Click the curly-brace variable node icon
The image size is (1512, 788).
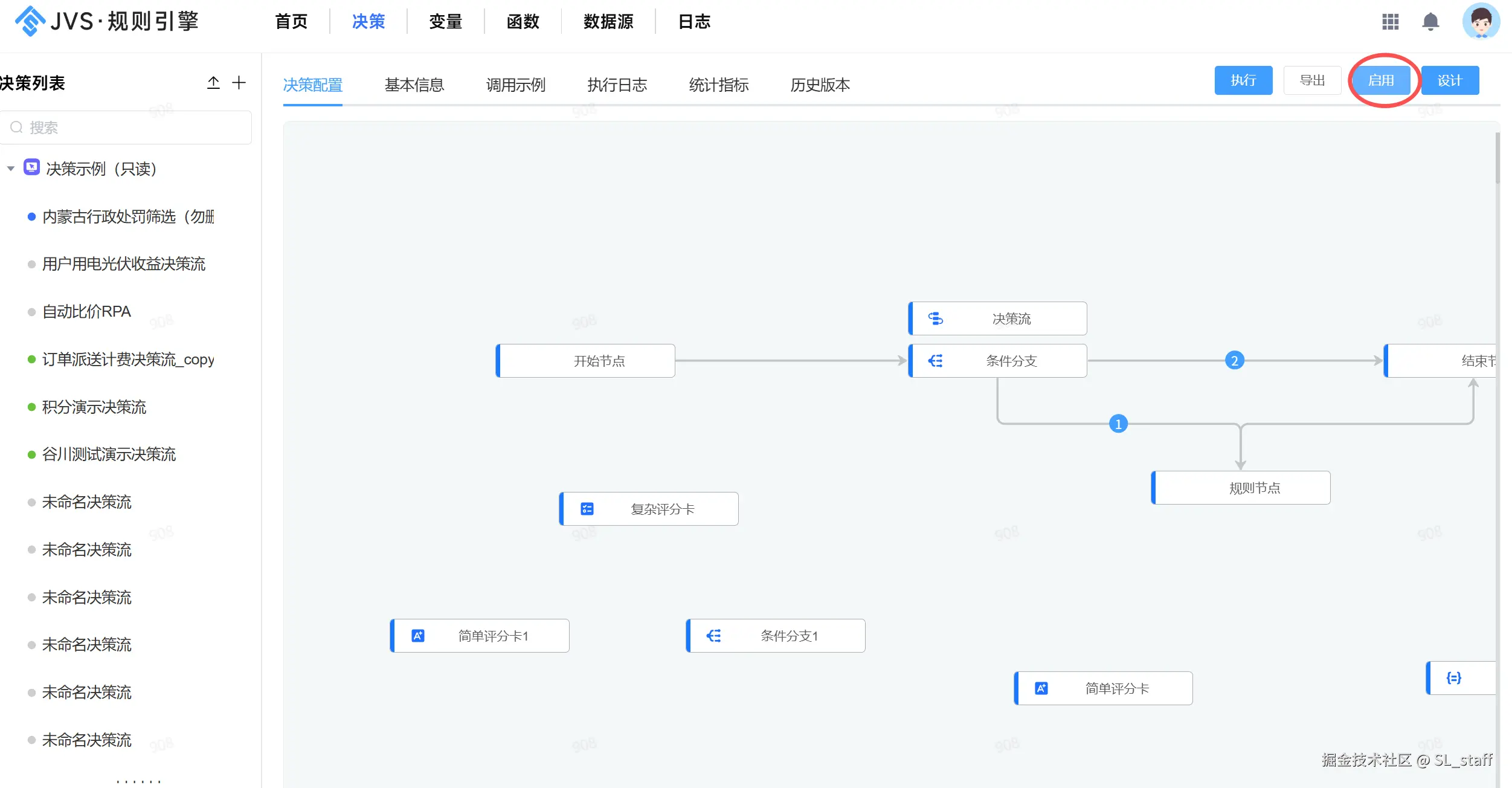coord(1453,678)
